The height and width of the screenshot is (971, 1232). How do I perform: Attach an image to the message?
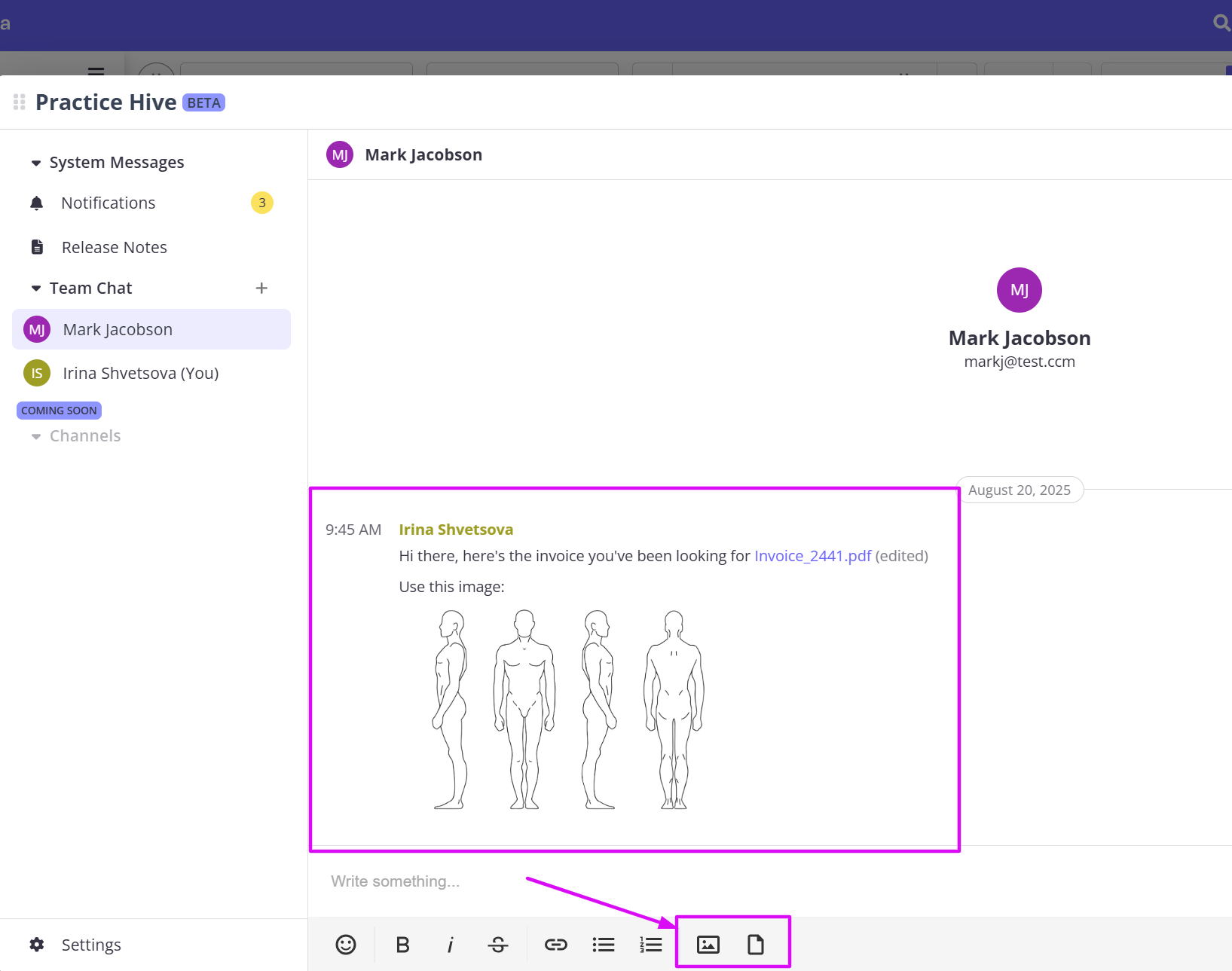tap(707, 942)
